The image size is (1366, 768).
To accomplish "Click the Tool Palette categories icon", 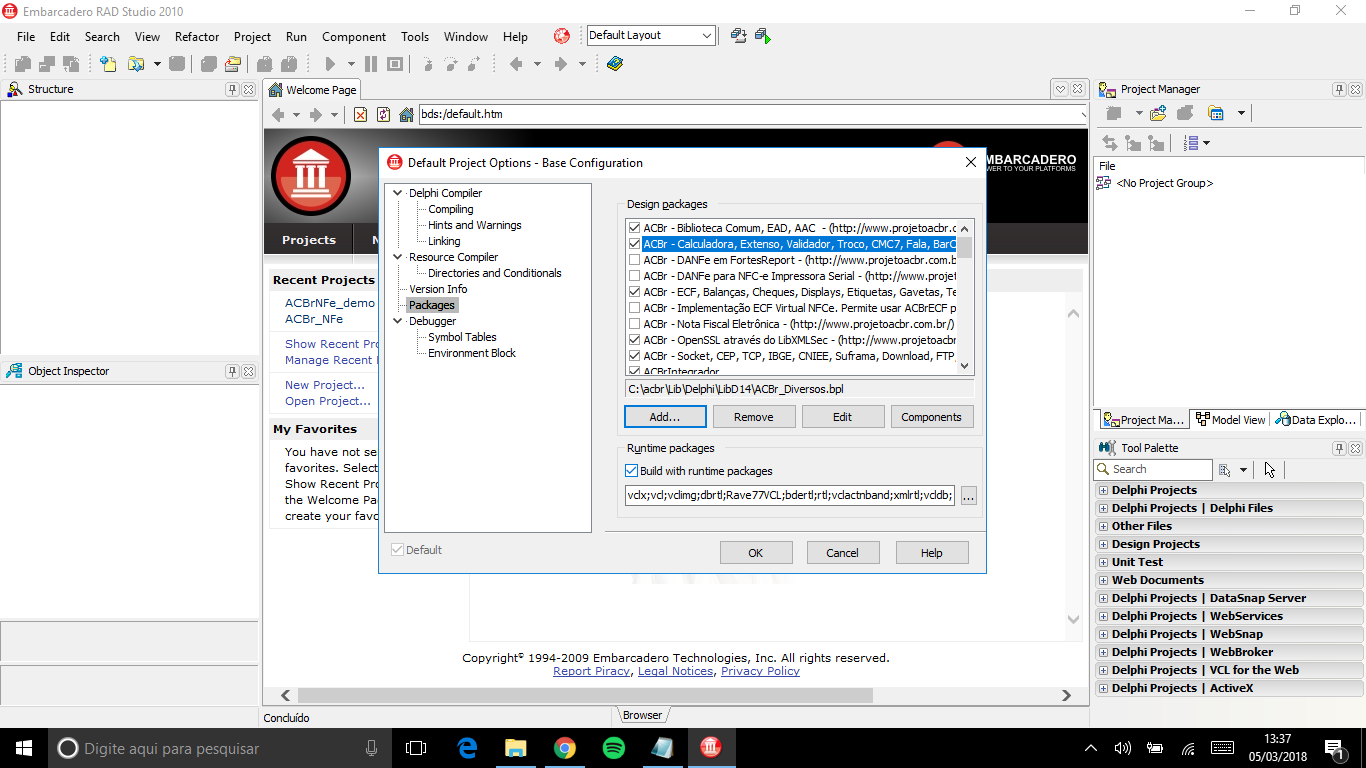I will [1224, 469].
